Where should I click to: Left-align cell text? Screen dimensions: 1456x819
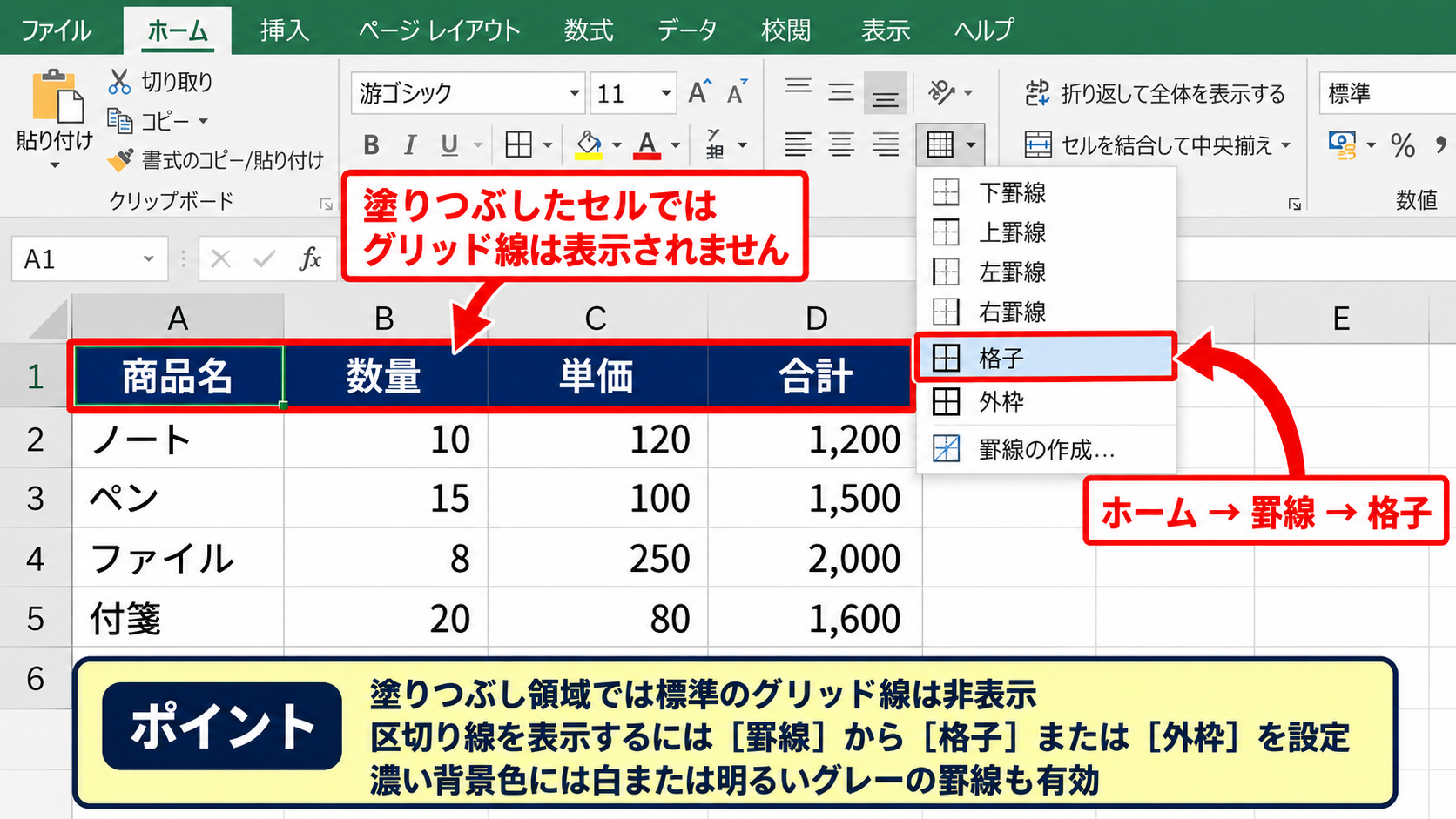[798, 144]
